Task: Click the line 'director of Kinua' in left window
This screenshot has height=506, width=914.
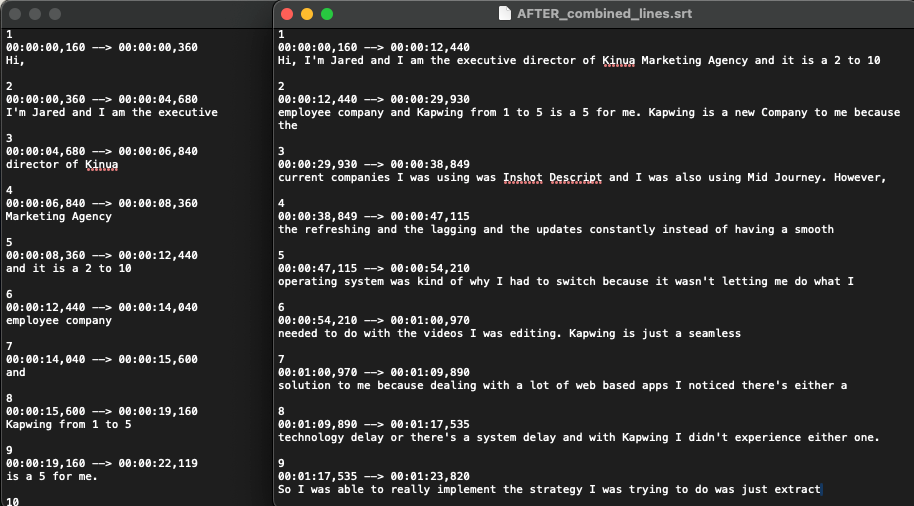Action: pos(62,164)
